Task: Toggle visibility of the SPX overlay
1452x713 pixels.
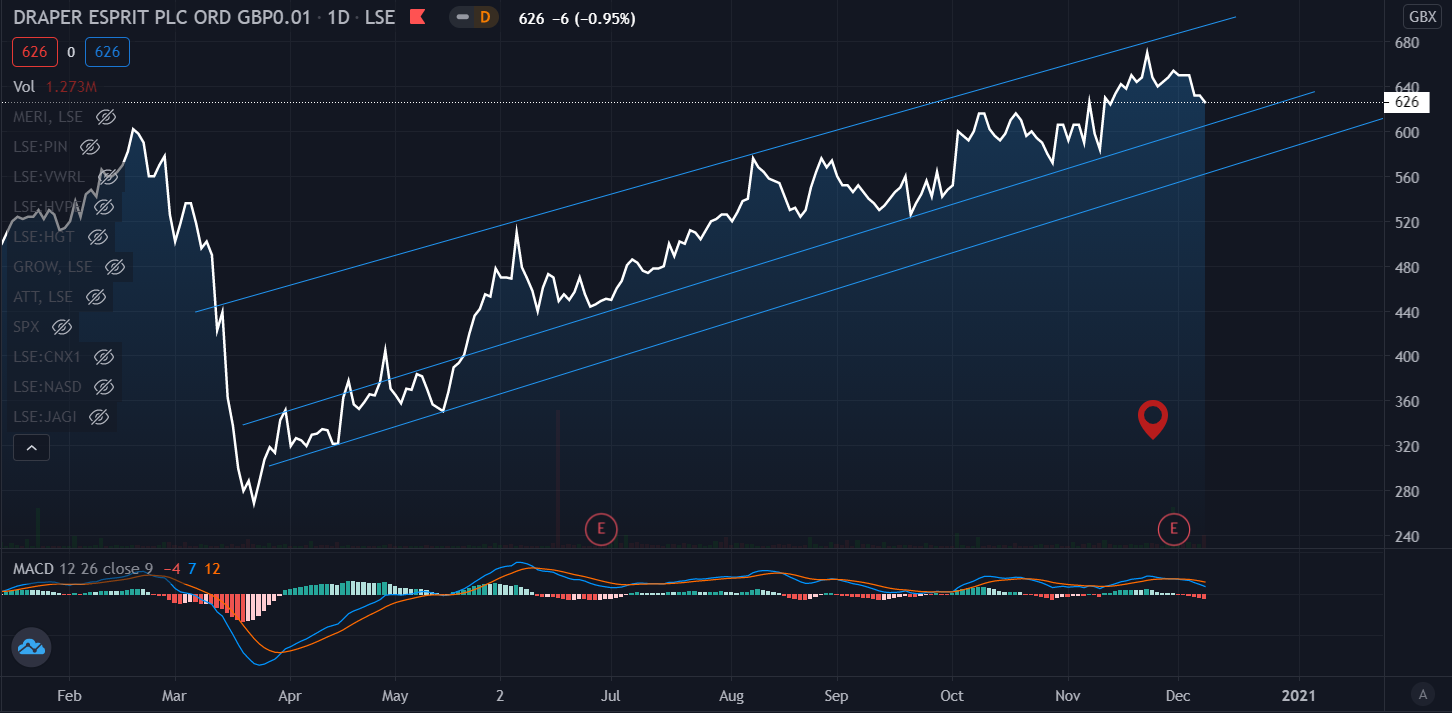Action: (62, 327)
